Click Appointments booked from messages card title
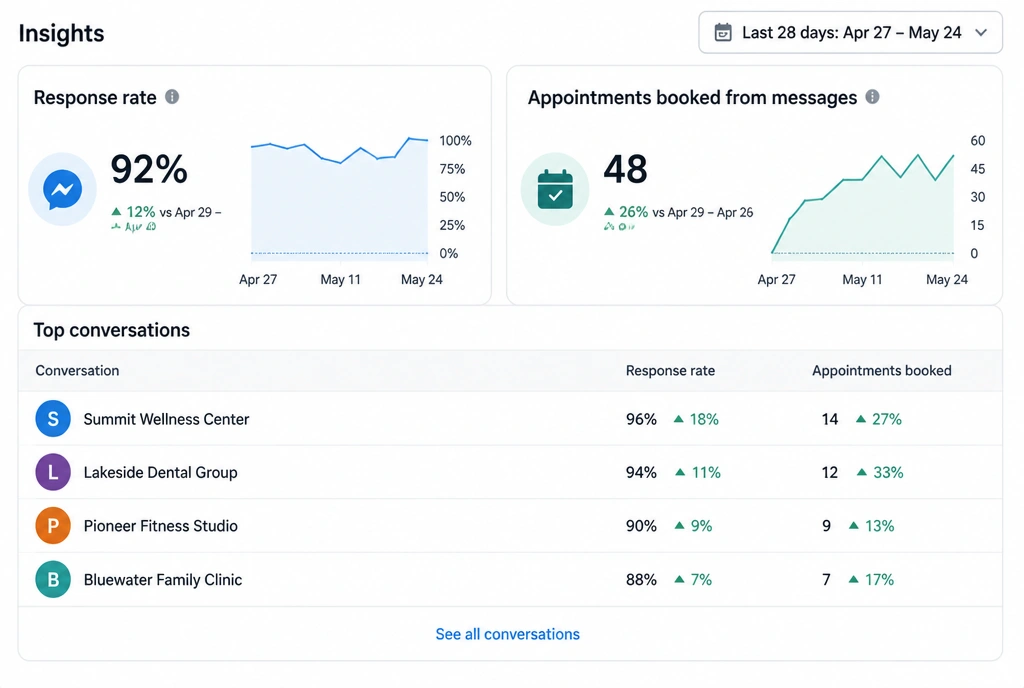Image resolution: width=1024 pixels, height=688 pixels. [x=692, y=97]
